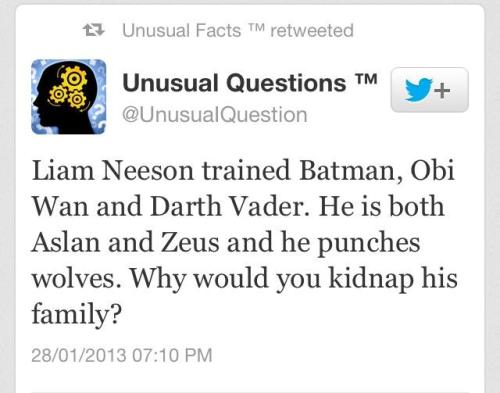The image size is (500, 393).
Task: Tap the word punches in tweet
Action: [368, 243]
